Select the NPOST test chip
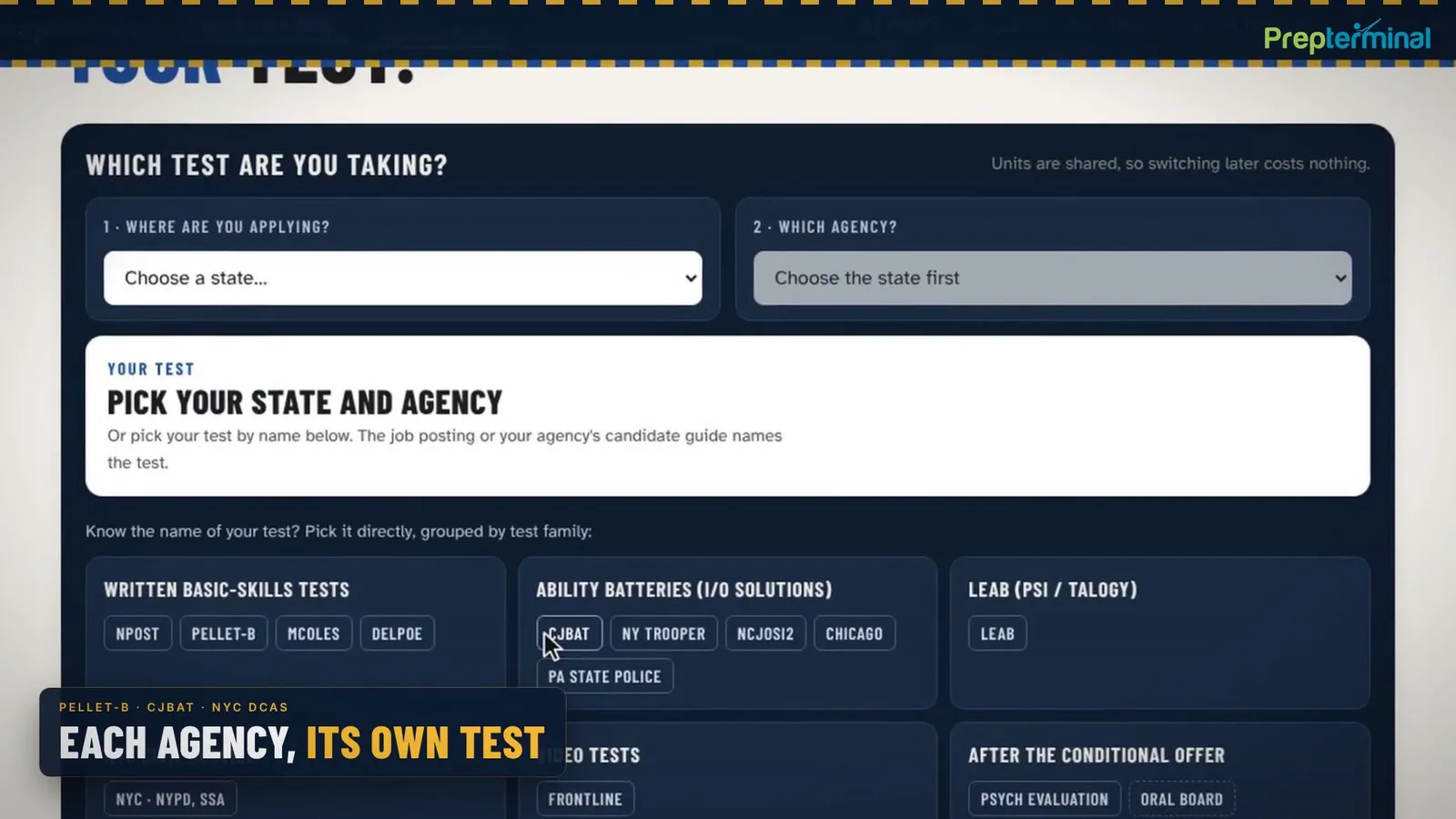Image resolution: width=1456 pixels, height=819 pixels. coord(137,633)
